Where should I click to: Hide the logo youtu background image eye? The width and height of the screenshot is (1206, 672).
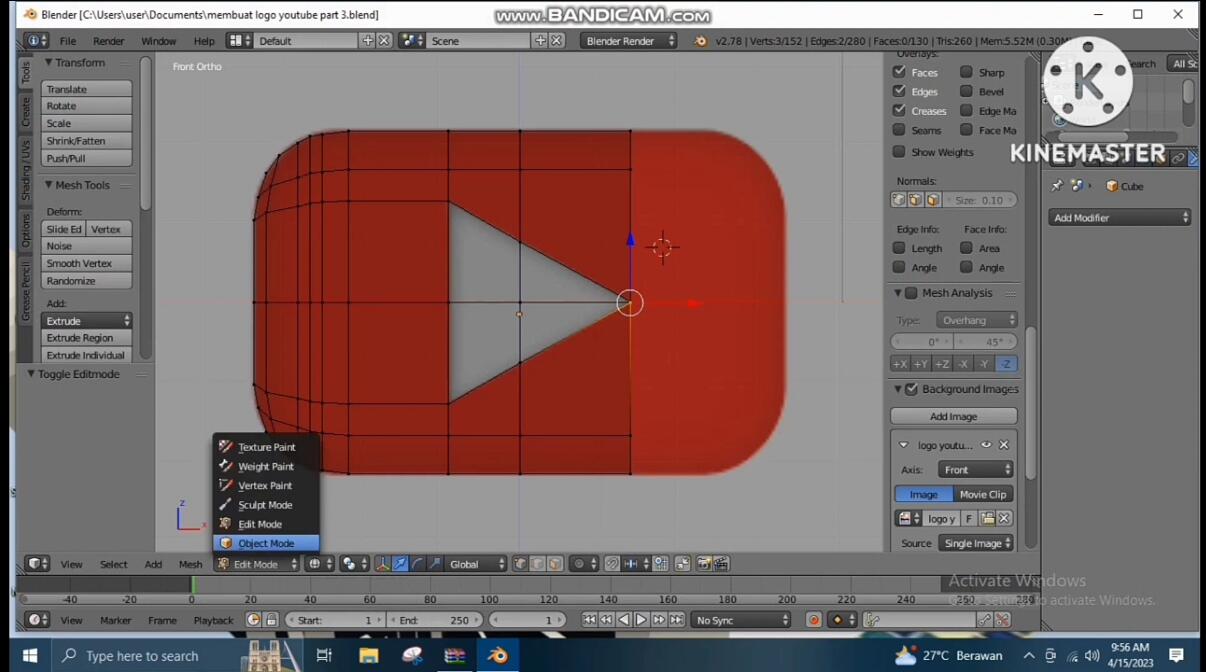pos(986,445)
